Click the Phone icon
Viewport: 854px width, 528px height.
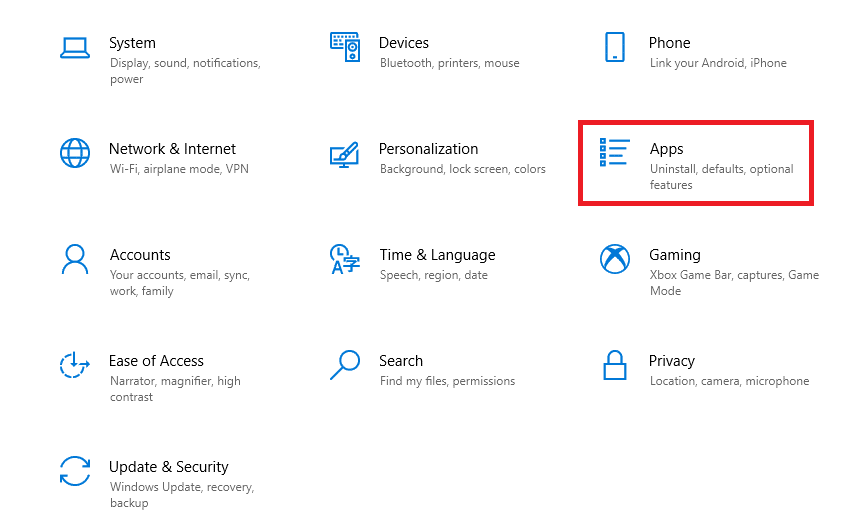click(x=614, y=47)
